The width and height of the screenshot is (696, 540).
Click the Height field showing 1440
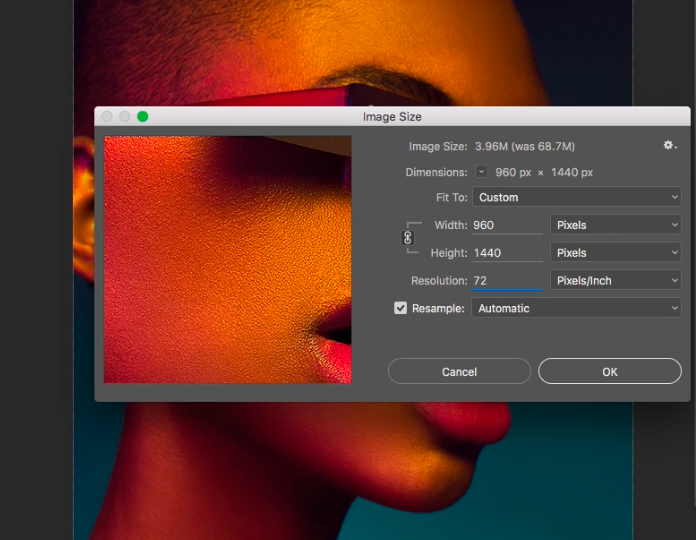coord(507,252)
